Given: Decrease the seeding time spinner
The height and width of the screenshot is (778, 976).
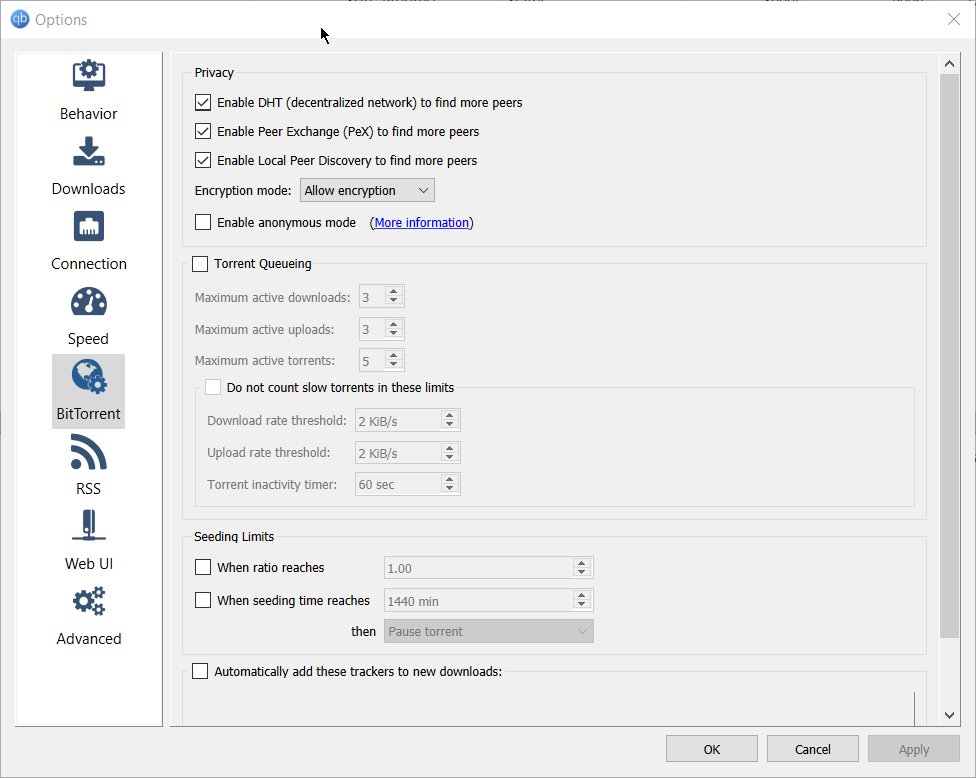Looking at the screenshot, I should (x=581, y=604).
